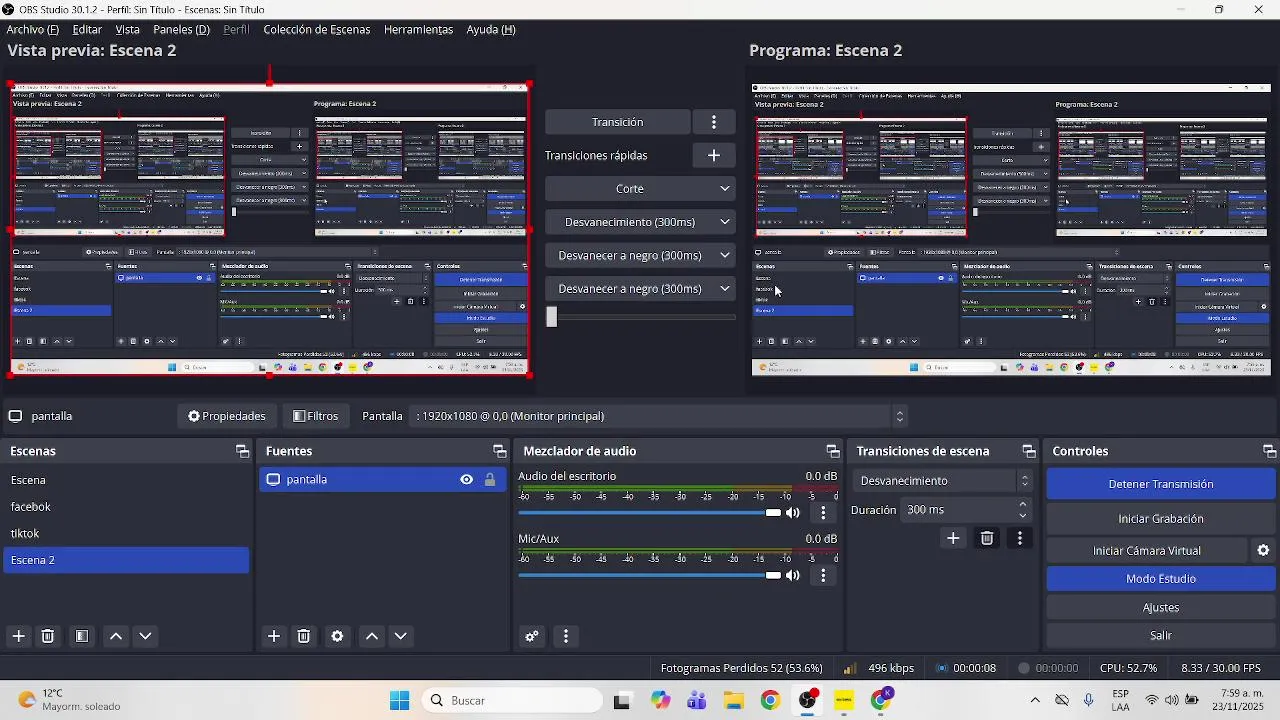
Task: Click Detener Transmisión button
Action: pyautogui.click(x=1161, y=484)
